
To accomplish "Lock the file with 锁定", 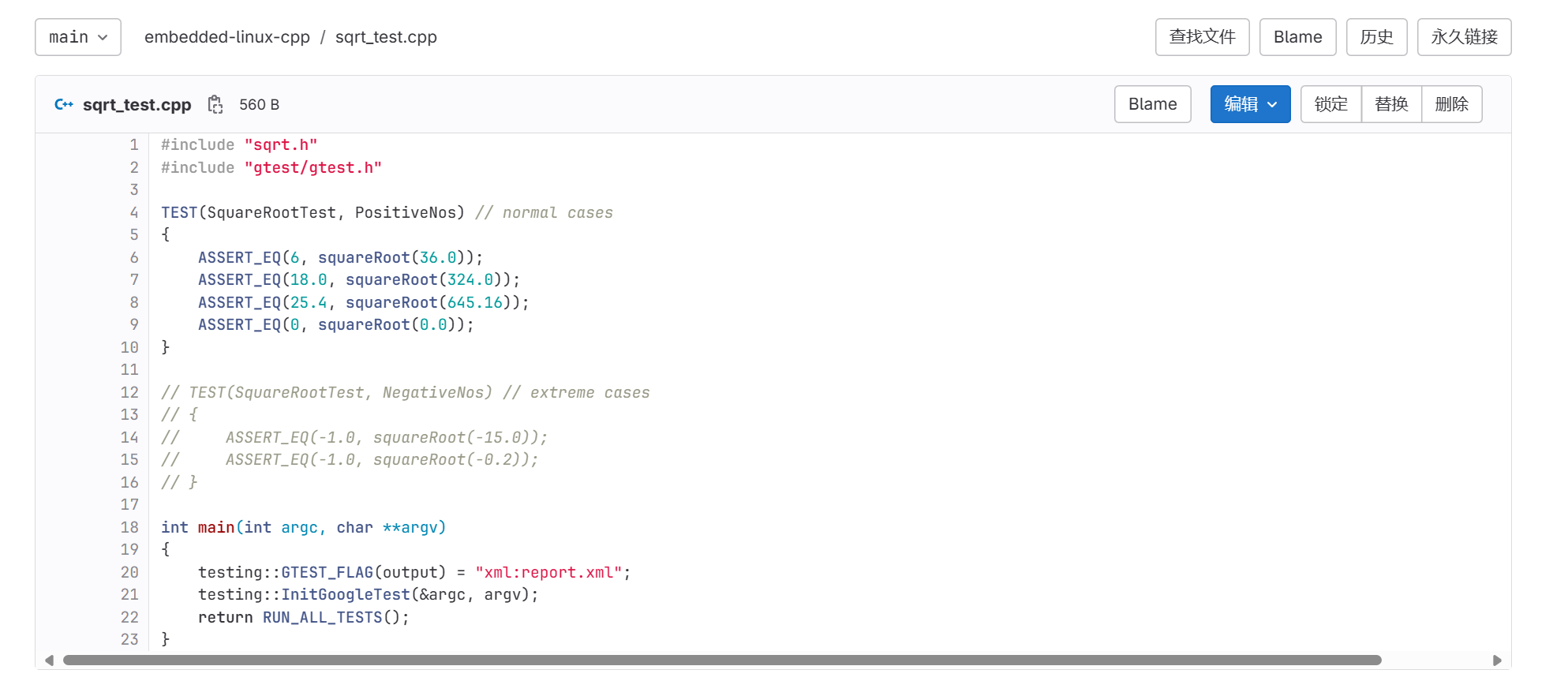I will pos(1330,104).
